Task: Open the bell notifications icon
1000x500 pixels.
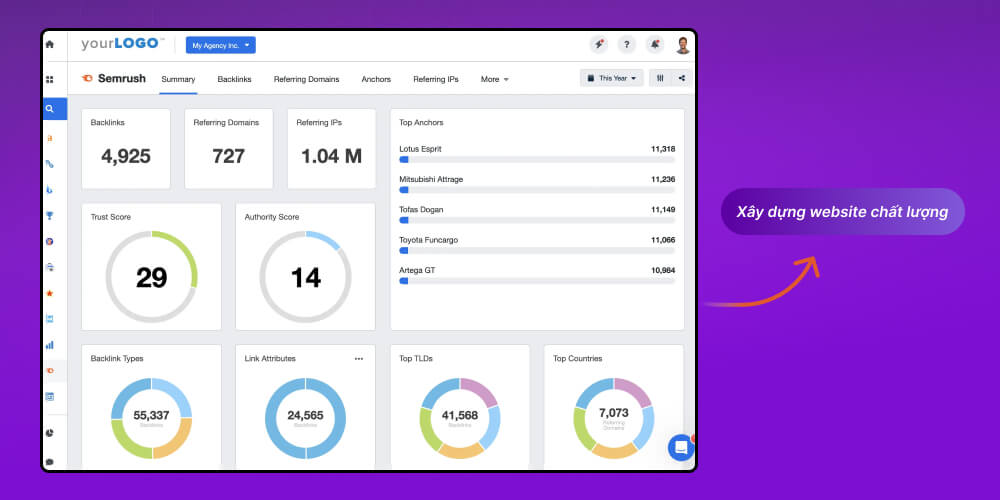Action: tap(654, 45)
